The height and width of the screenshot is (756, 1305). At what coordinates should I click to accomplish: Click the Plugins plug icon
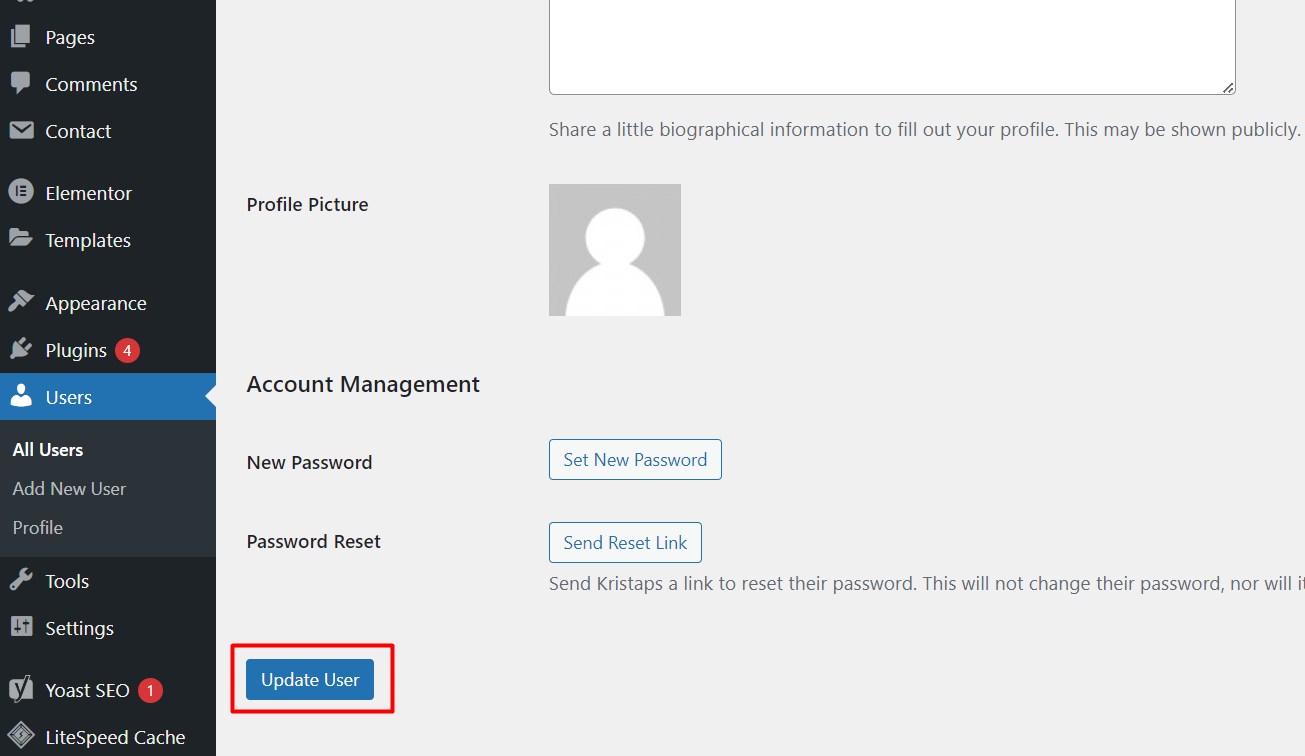(x=20, y=349)
